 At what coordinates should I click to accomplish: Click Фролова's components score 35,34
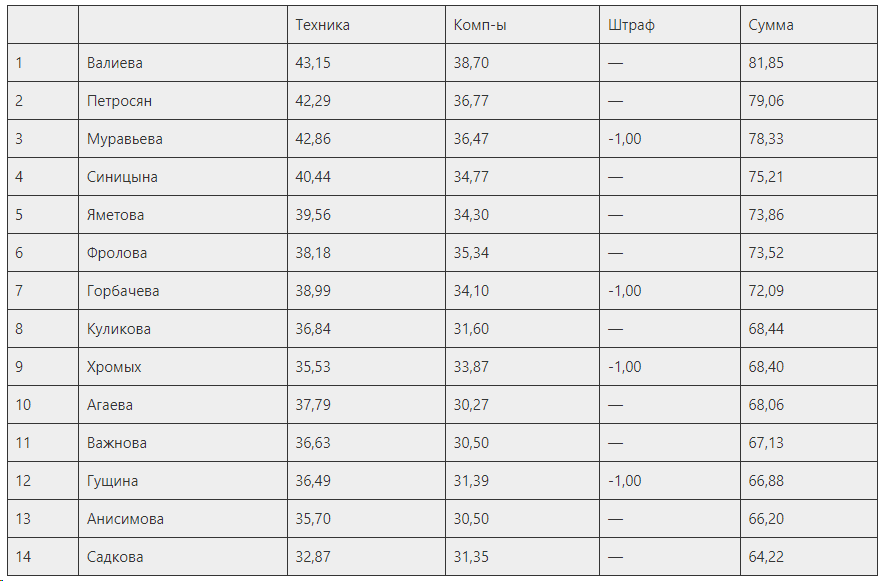pyautogui.click(x=471, y=253)
